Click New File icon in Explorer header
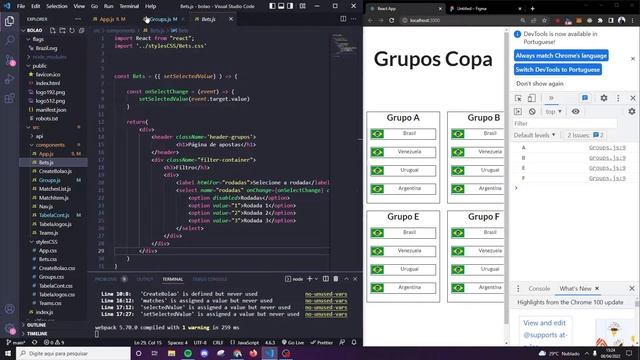The height and width of the screenshot is (360, 640). point(53,30)
